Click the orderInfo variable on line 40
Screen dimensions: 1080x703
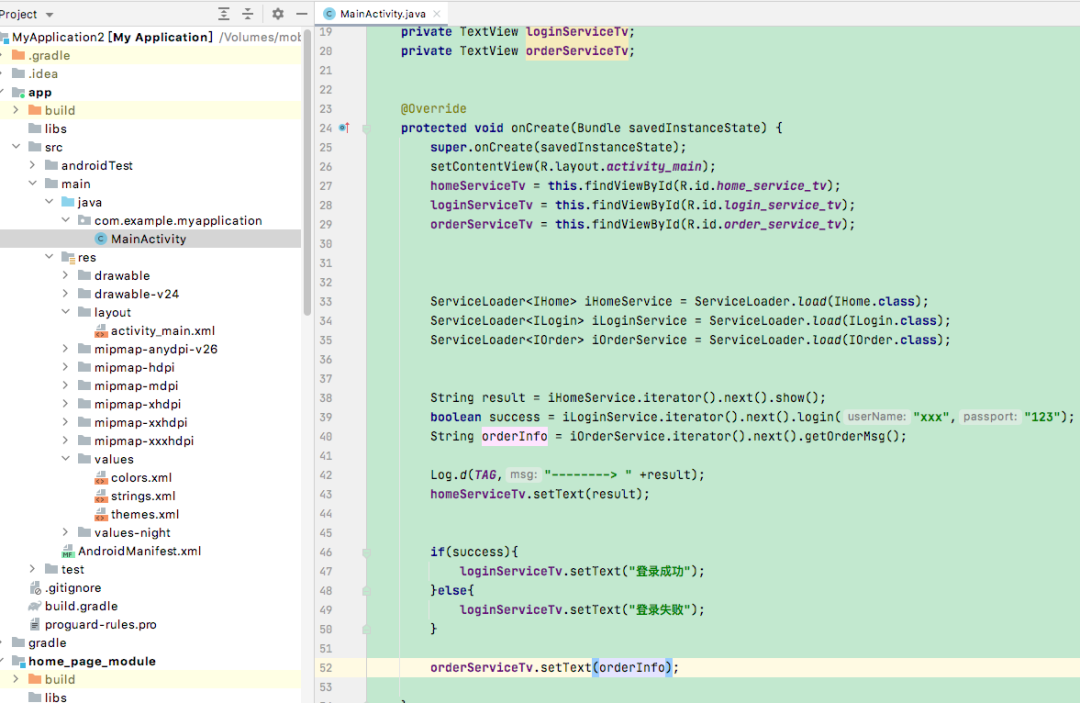click(515, 436)
